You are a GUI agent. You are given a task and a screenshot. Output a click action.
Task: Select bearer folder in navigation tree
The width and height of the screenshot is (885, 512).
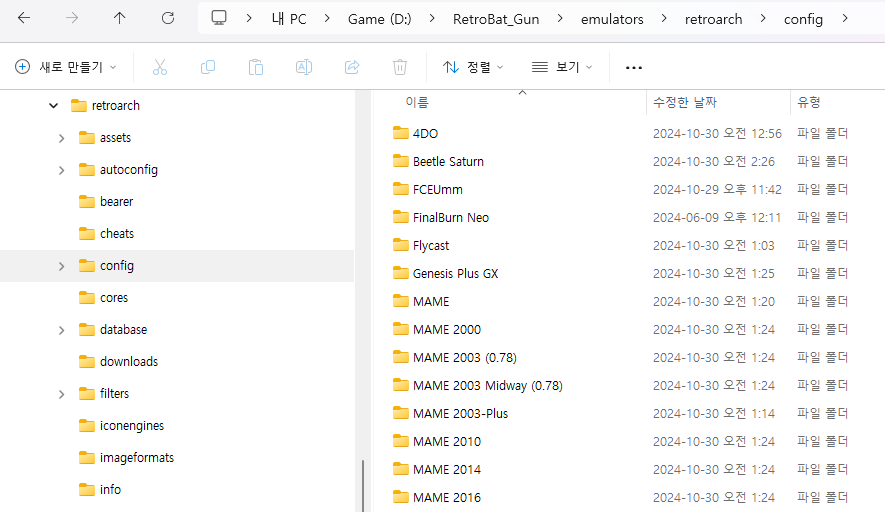(x=106, y=202)
